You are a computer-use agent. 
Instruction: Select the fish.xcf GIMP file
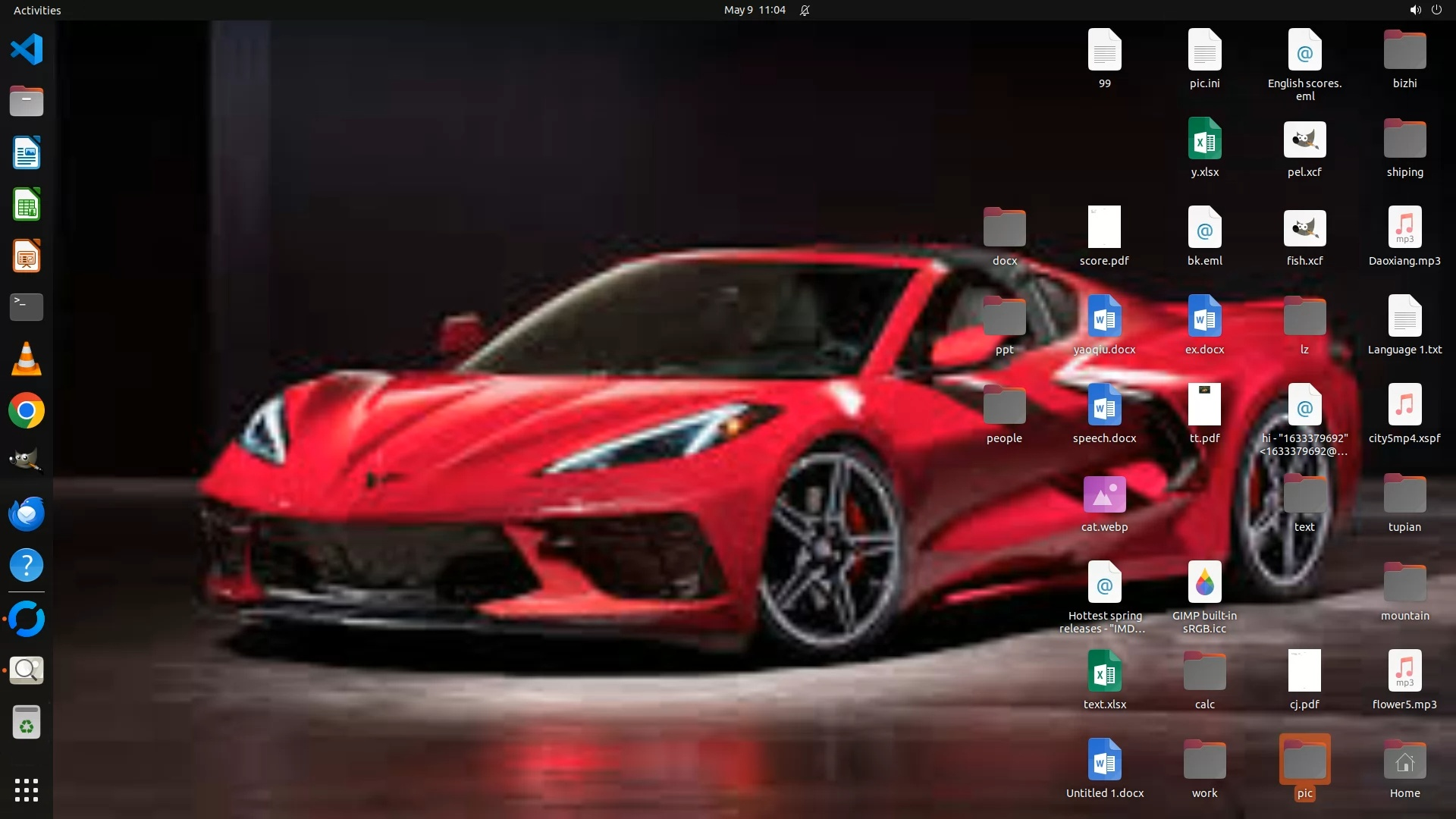pyautogui.click(x=1304, y=228)
